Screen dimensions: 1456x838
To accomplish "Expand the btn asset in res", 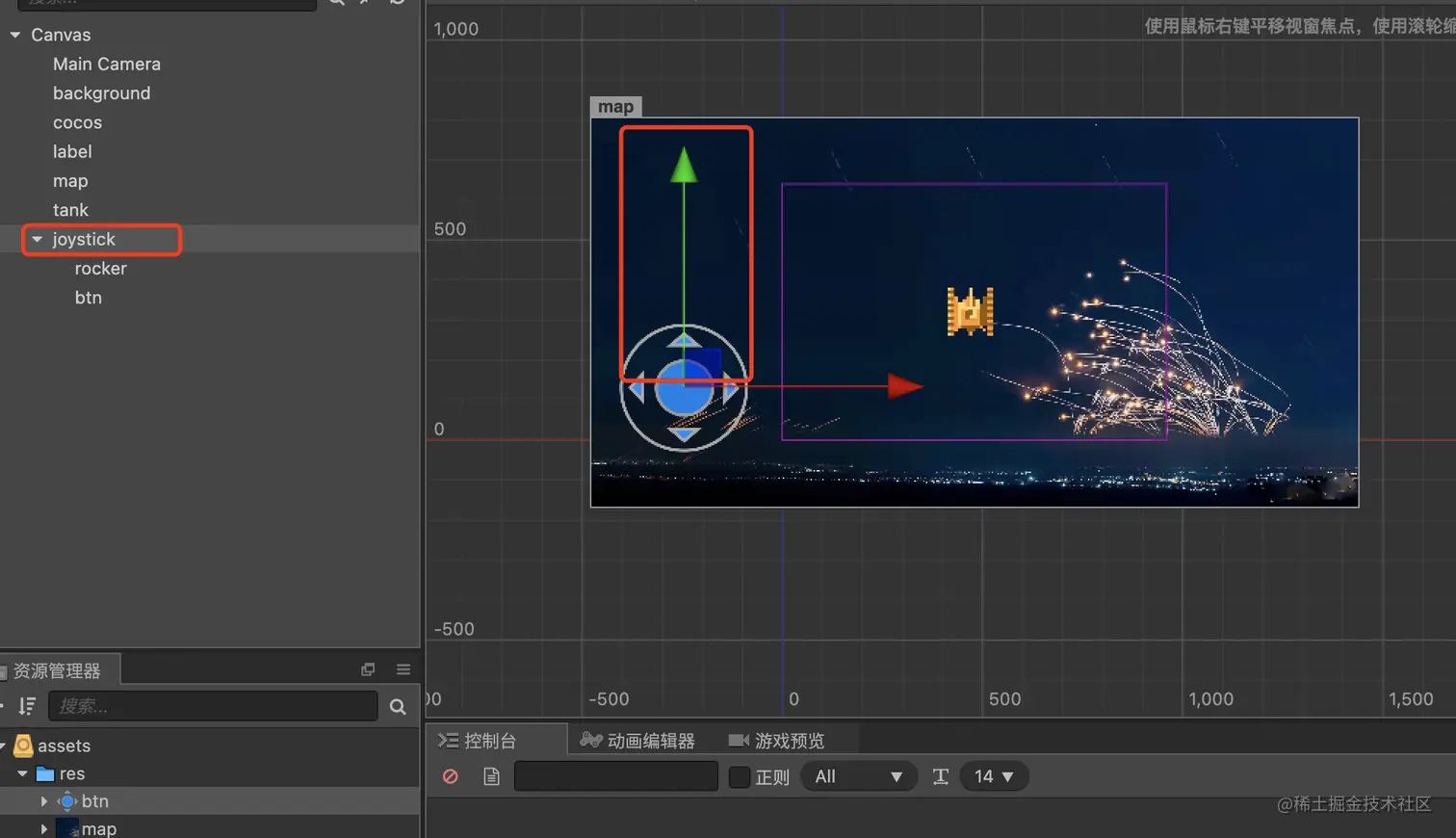I will [x=43, y=801].
